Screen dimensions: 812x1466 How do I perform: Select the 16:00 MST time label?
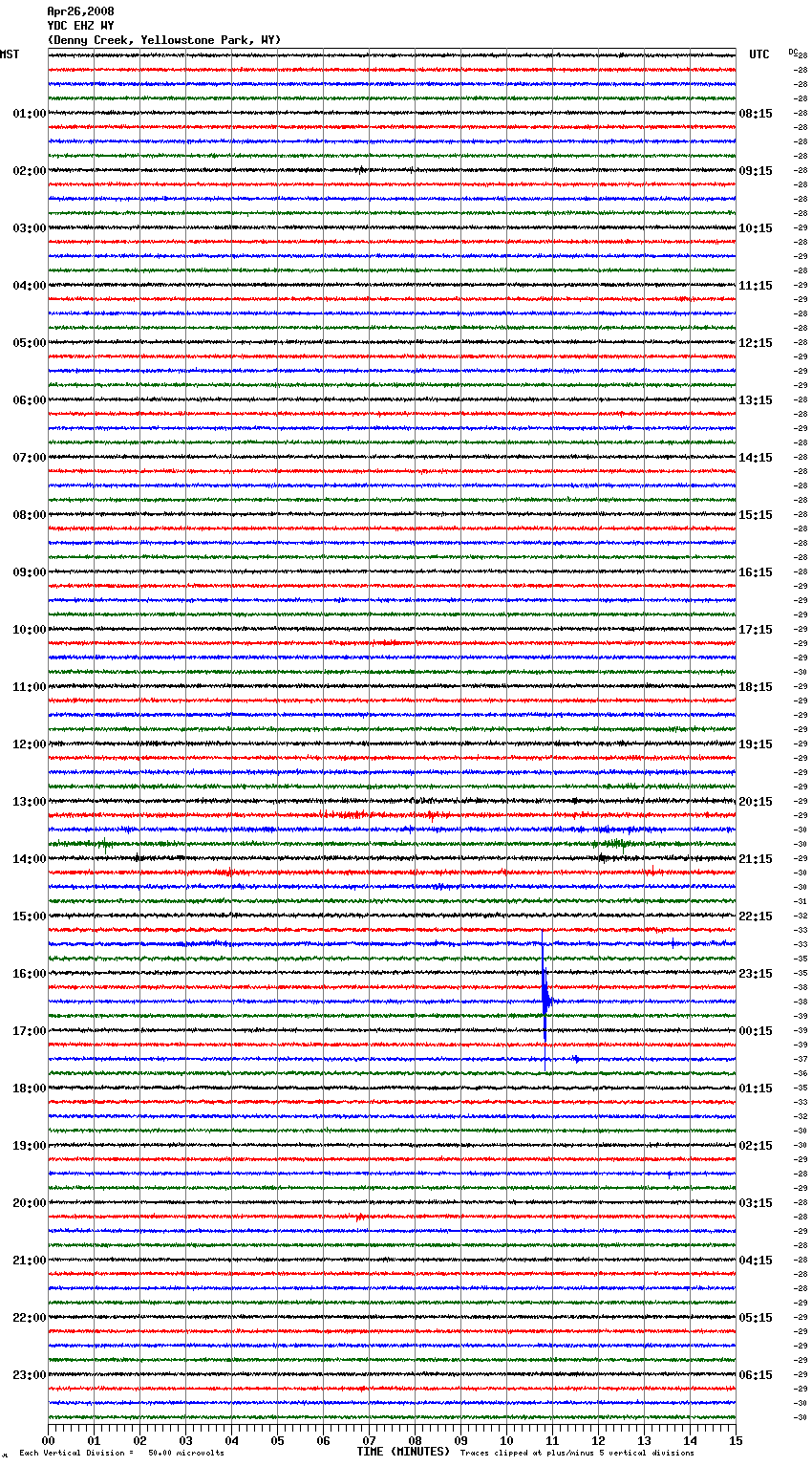(30, 974)
